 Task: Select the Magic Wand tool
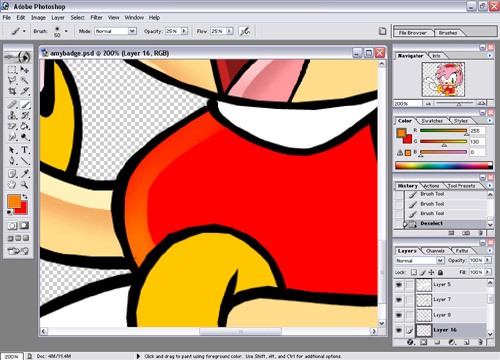(25, 80)
